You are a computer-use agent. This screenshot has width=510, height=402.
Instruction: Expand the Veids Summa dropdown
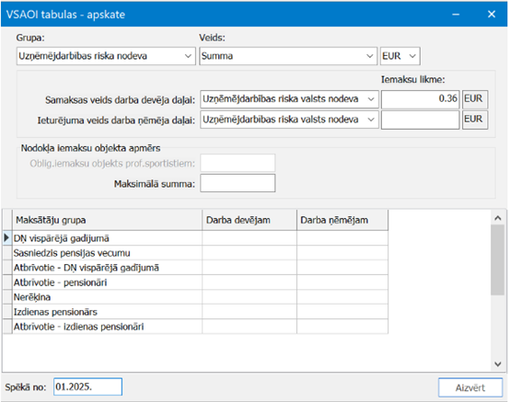coord(288,56)
